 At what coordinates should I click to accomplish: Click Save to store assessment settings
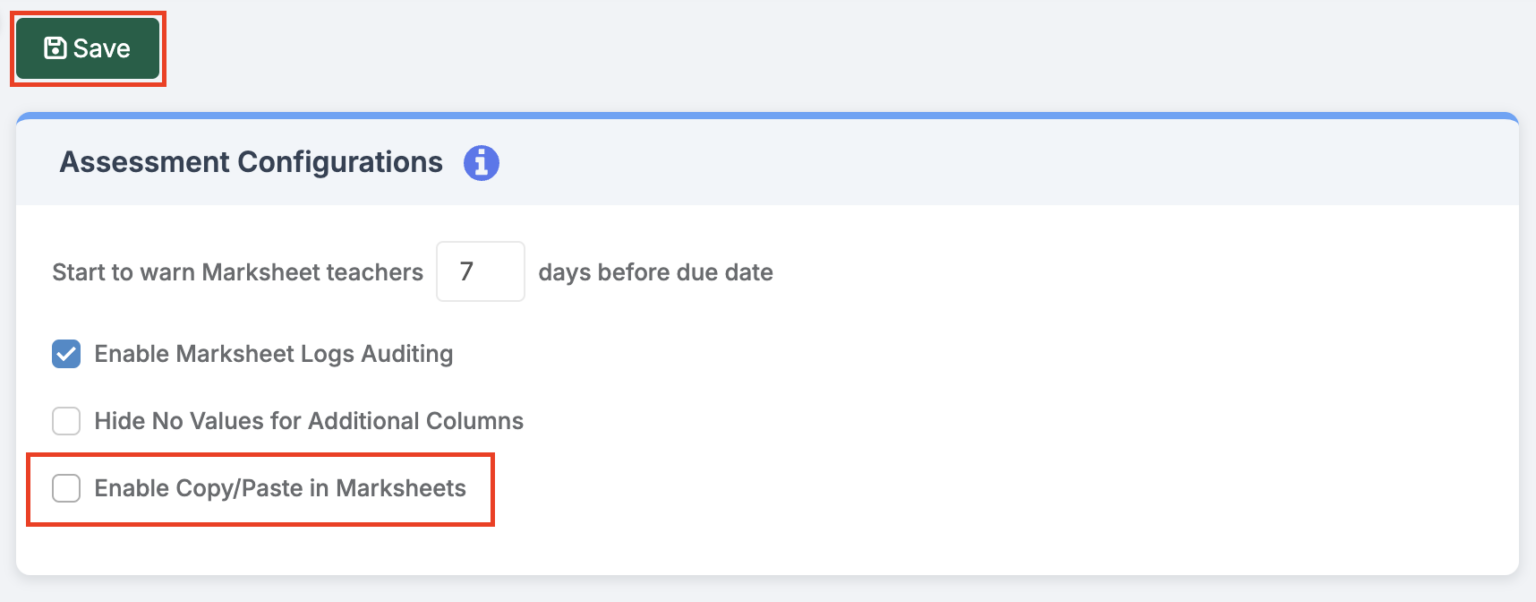coord(87,47)
